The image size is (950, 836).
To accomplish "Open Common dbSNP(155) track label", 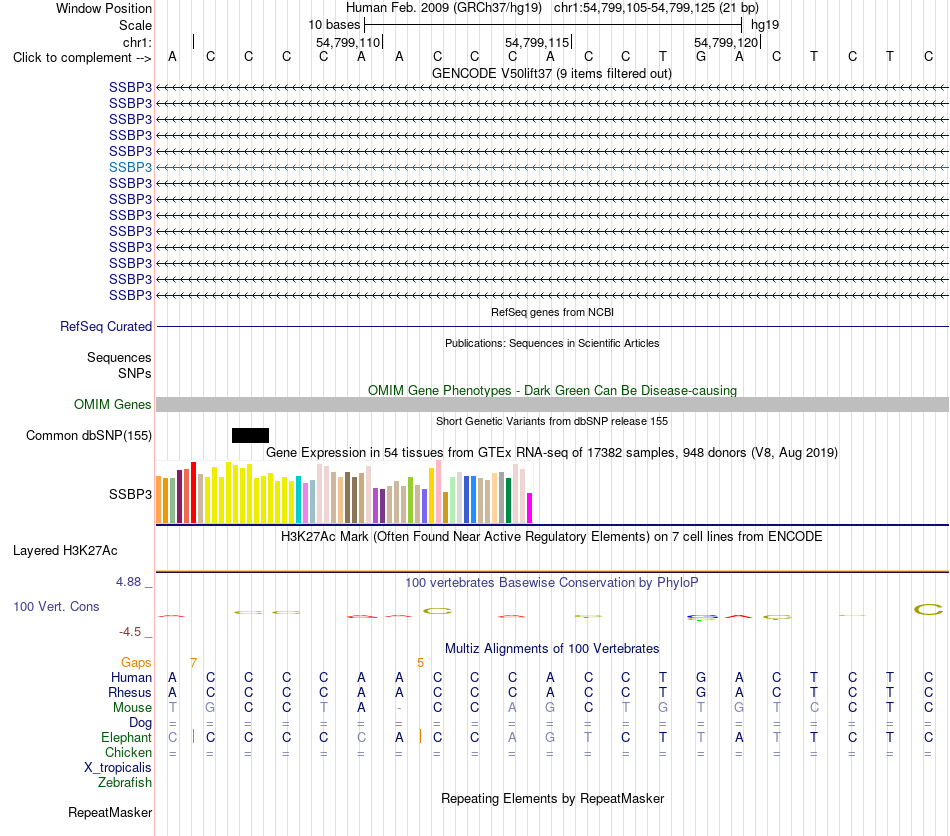I will (x=89, y=436).
